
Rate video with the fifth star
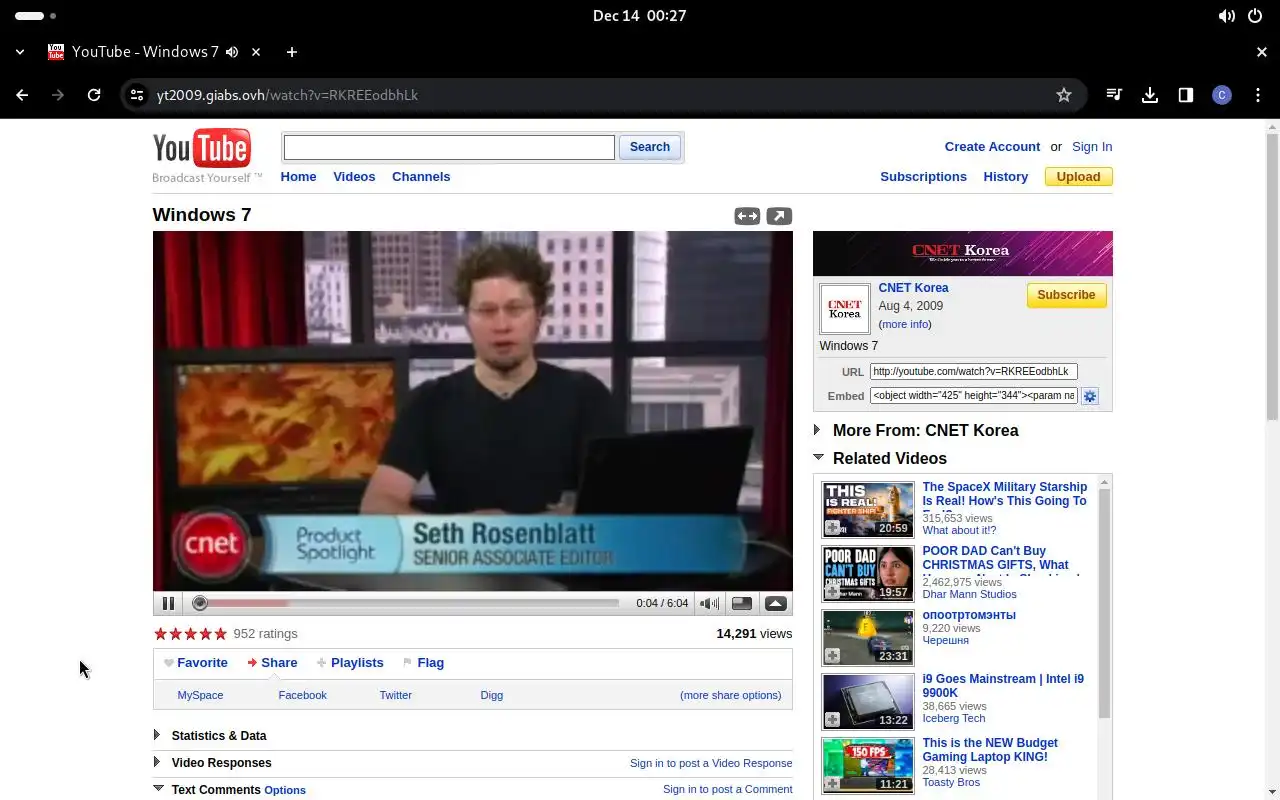click(221, 633)
